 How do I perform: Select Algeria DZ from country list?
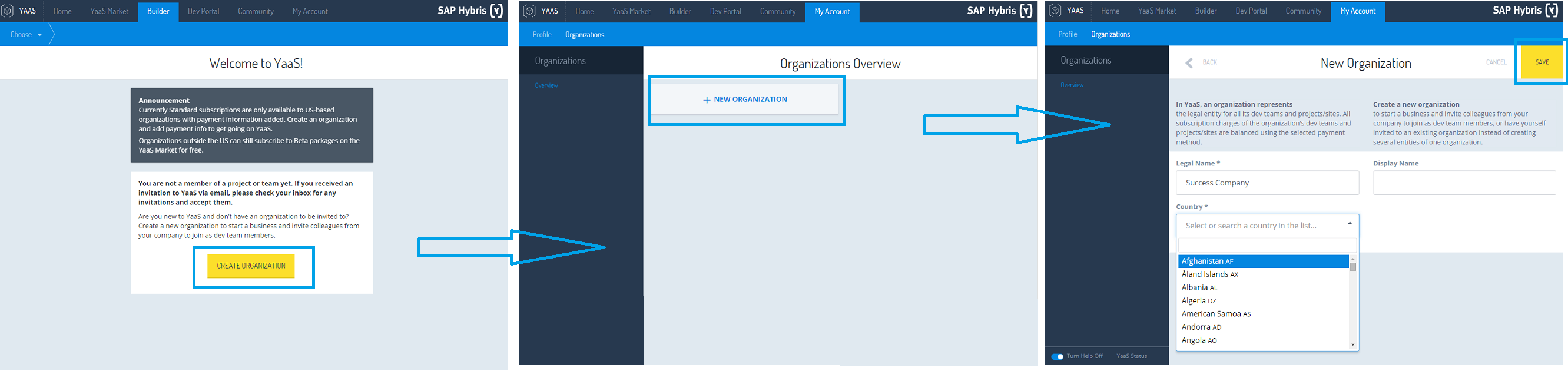[x=1263, y=301]
